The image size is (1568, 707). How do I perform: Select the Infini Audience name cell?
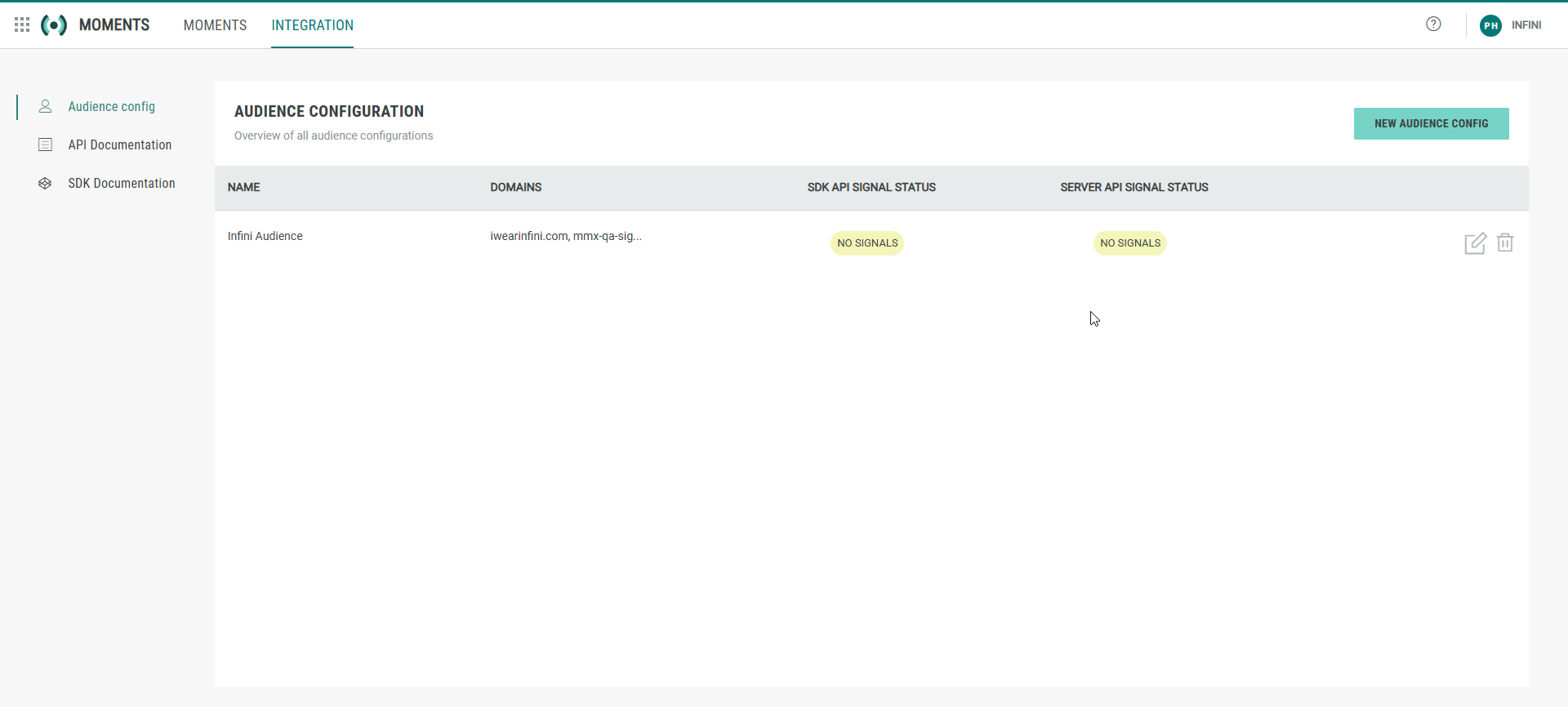click(265, 236)
